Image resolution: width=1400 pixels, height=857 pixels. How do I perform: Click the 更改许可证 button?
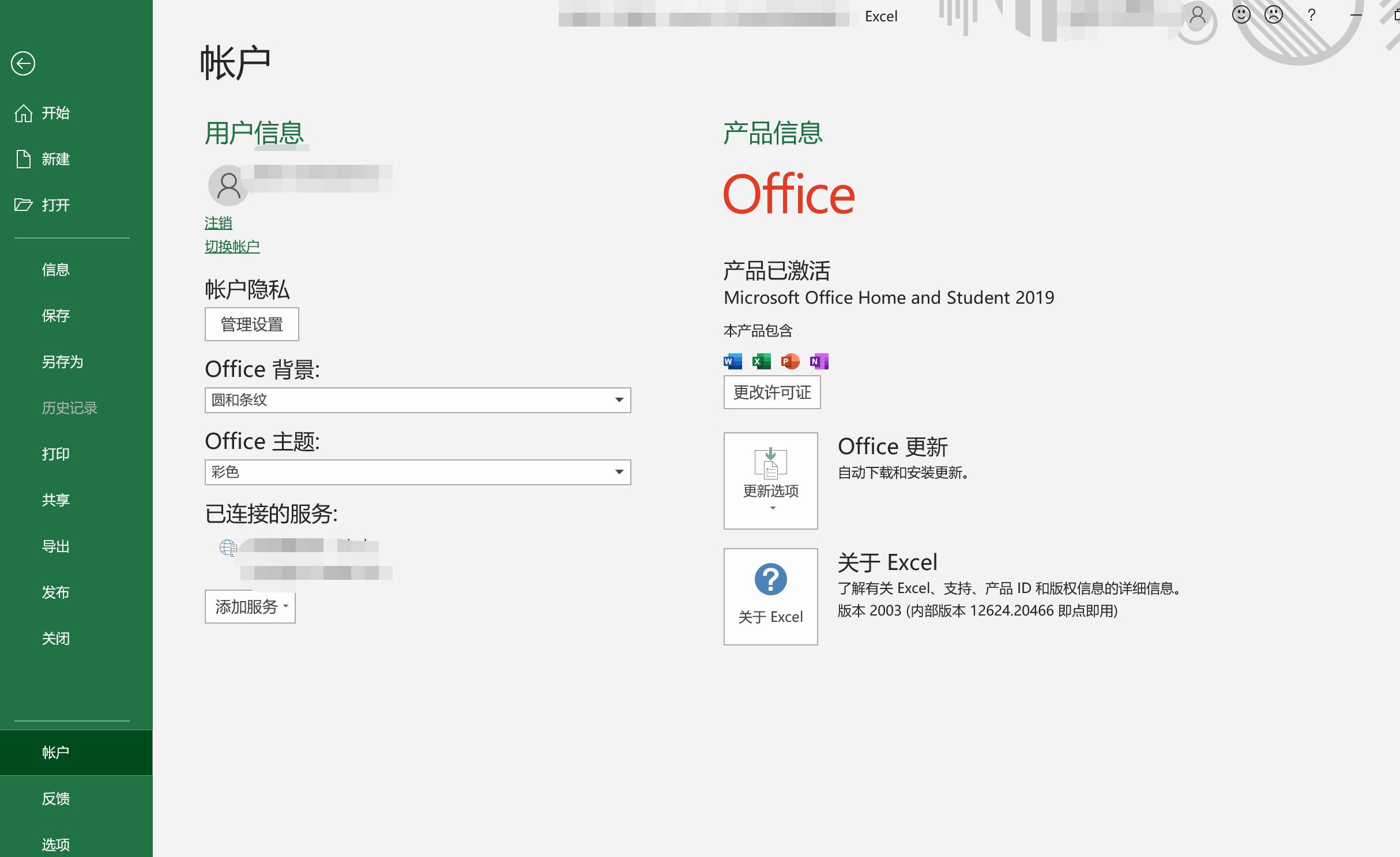771,392
